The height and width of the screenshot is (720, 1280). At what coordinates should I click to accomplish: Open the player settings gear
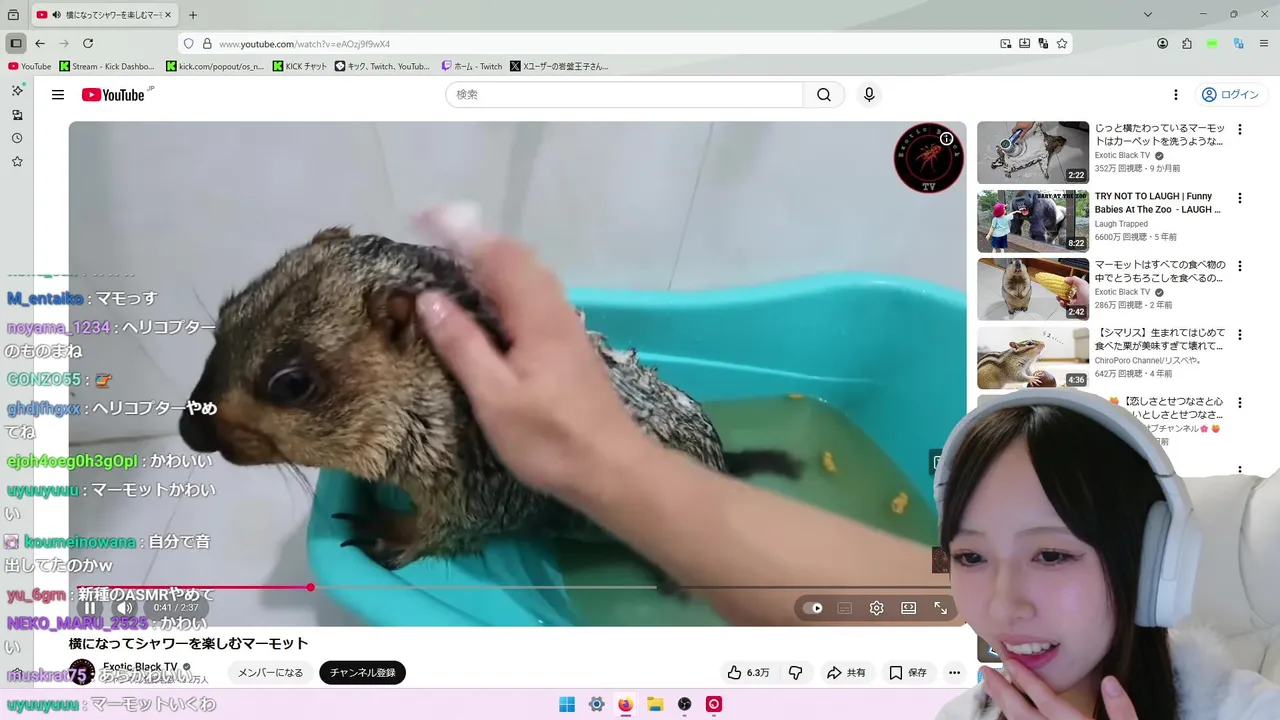point(877,608)
